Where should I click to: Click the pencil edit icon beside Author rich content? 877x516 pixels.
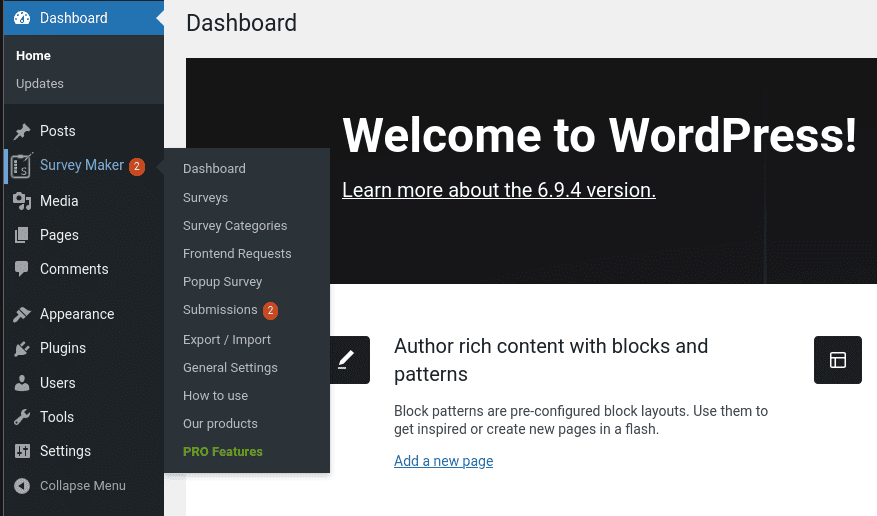click(x=347, y=360)
